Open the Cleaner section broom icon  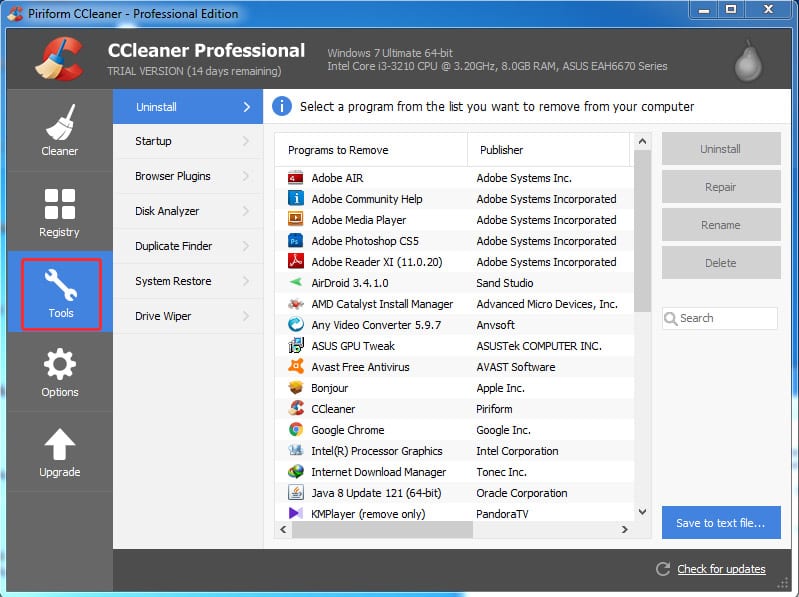[x=60, y=124]
